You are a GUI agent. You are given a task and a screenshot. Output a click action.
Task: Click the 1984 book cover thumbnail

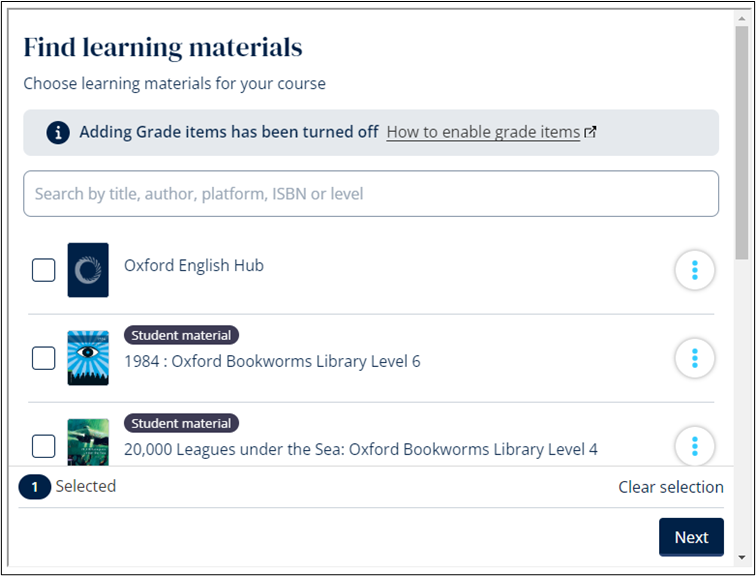pos(88,358)
